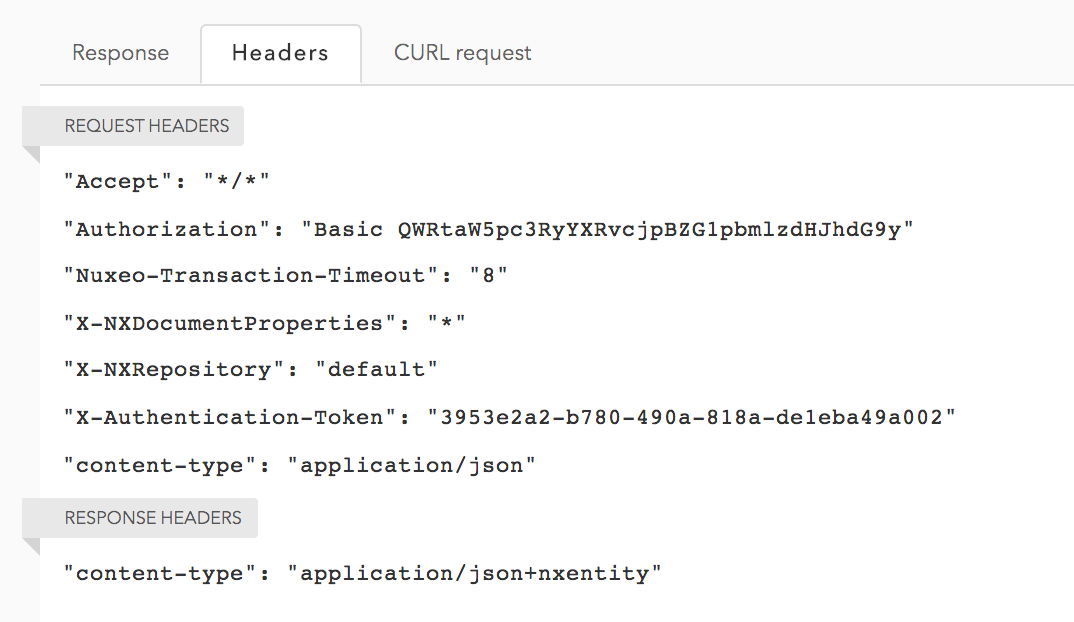Click the X-Authentication-Token header key
Image resolution: width=1074 pixels, height=622 pixels.
point(229,417)
